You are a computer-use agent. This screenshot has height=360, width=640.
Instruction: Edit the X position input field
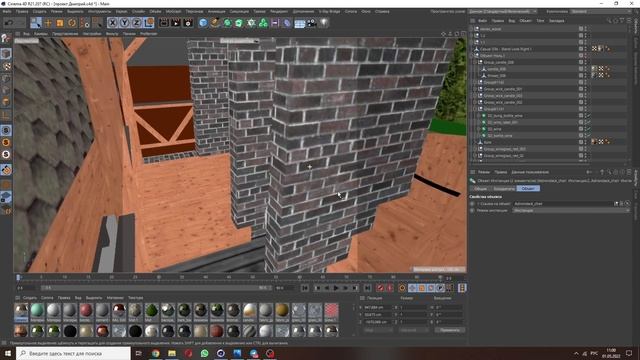(x=378, y=307)
